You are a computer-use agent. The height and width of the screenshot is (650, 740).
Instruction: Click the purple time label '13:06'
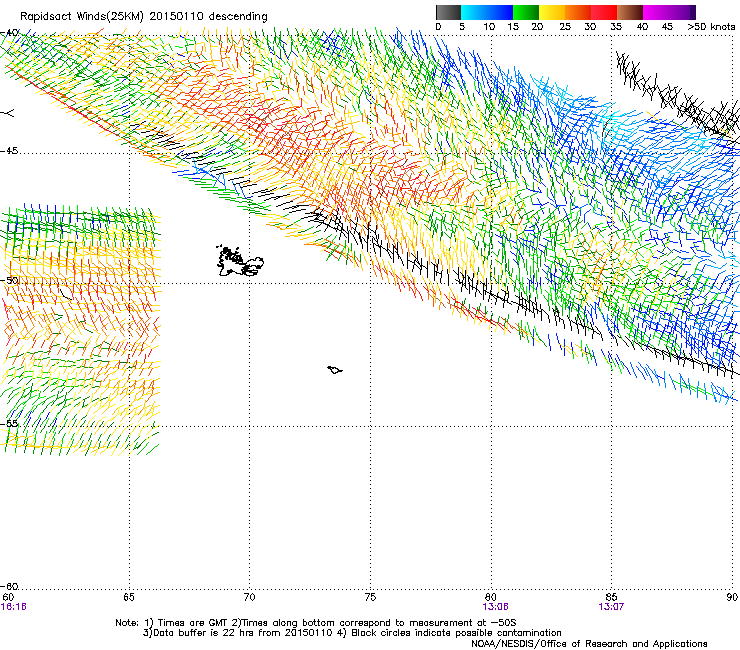click(x=496, y=607)
